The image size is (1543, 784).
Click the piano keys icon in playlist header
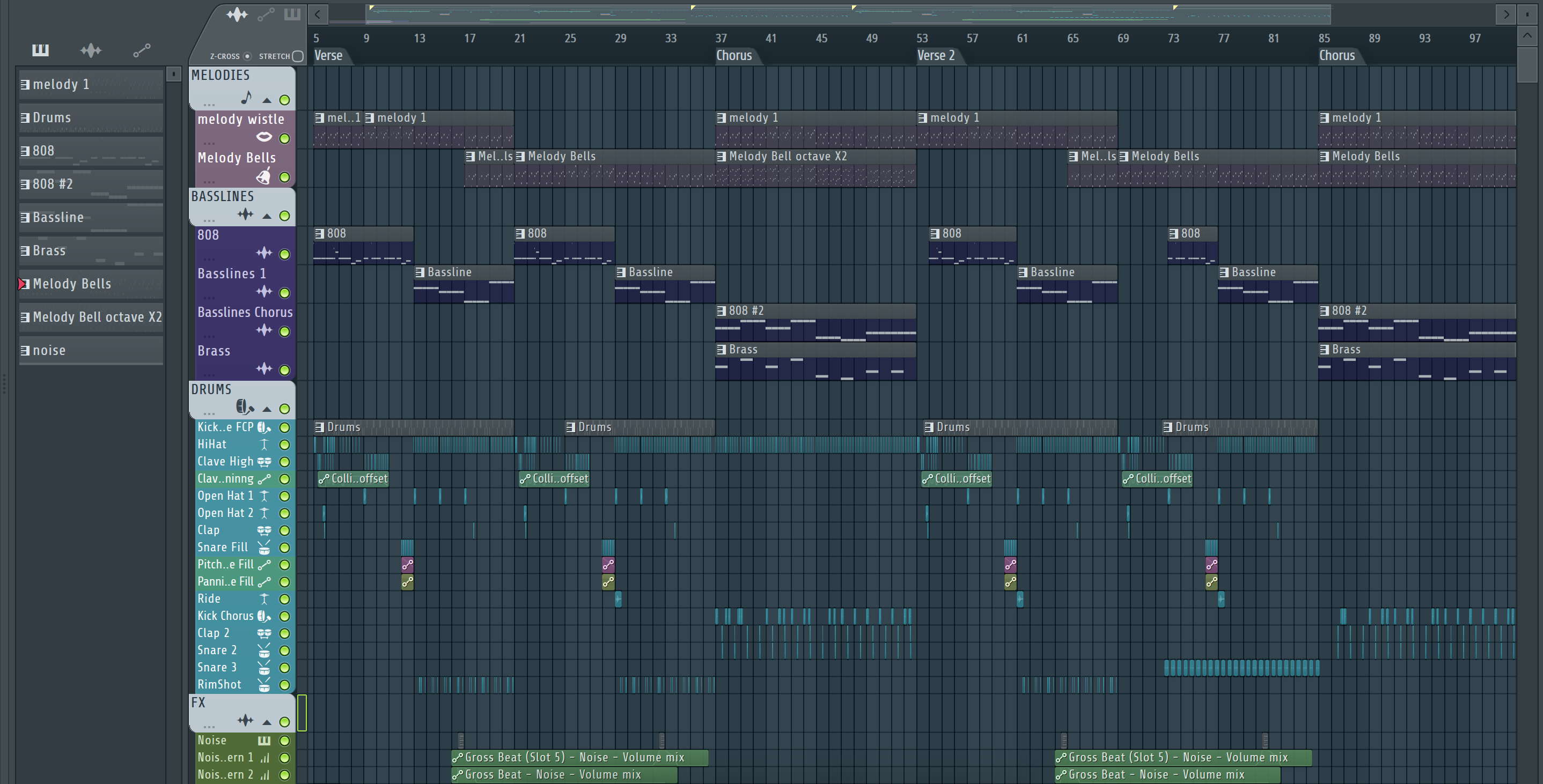[x=292, y=14]
